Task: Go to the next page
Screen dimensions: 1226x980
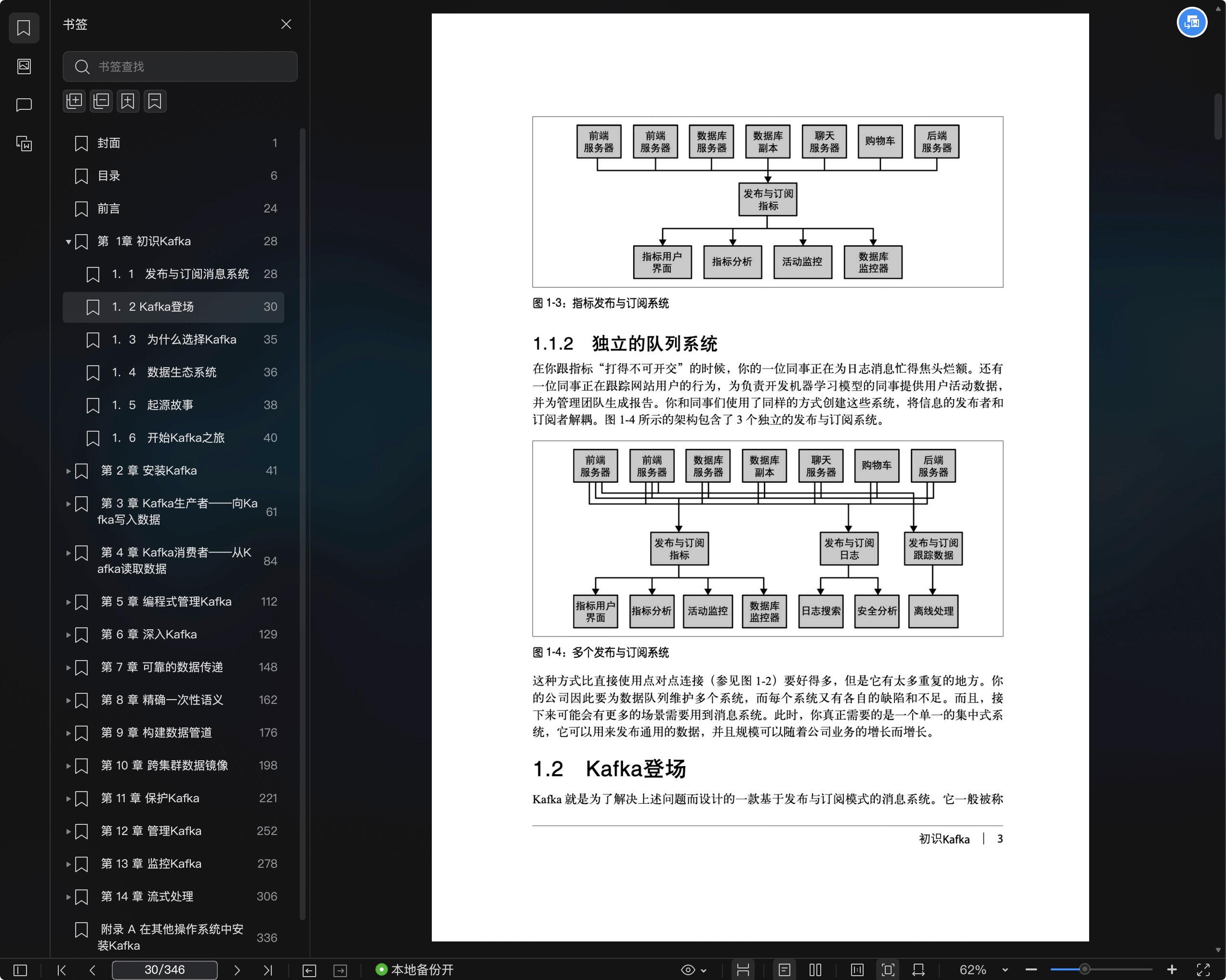Action: click(x=237, y=970)
